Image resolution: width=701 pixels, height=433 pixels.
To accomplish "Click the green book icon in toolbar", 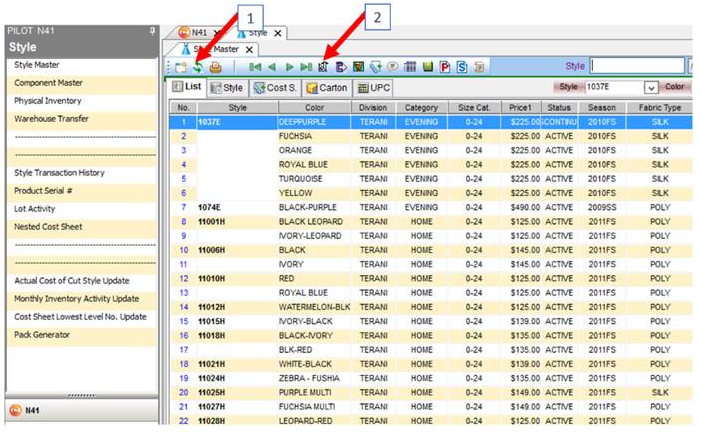I will coord(428,67).
